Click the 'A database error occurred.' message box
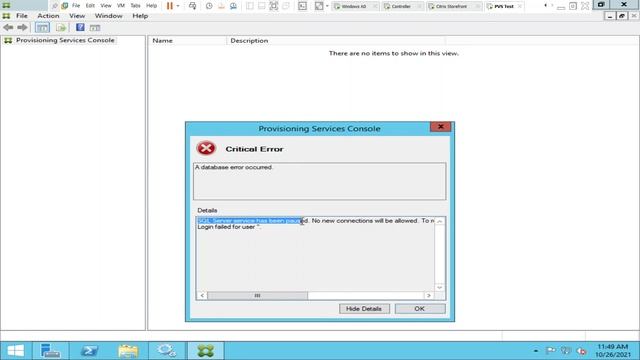This screenshot has width=640, height=360. click(x=320, y=181)
